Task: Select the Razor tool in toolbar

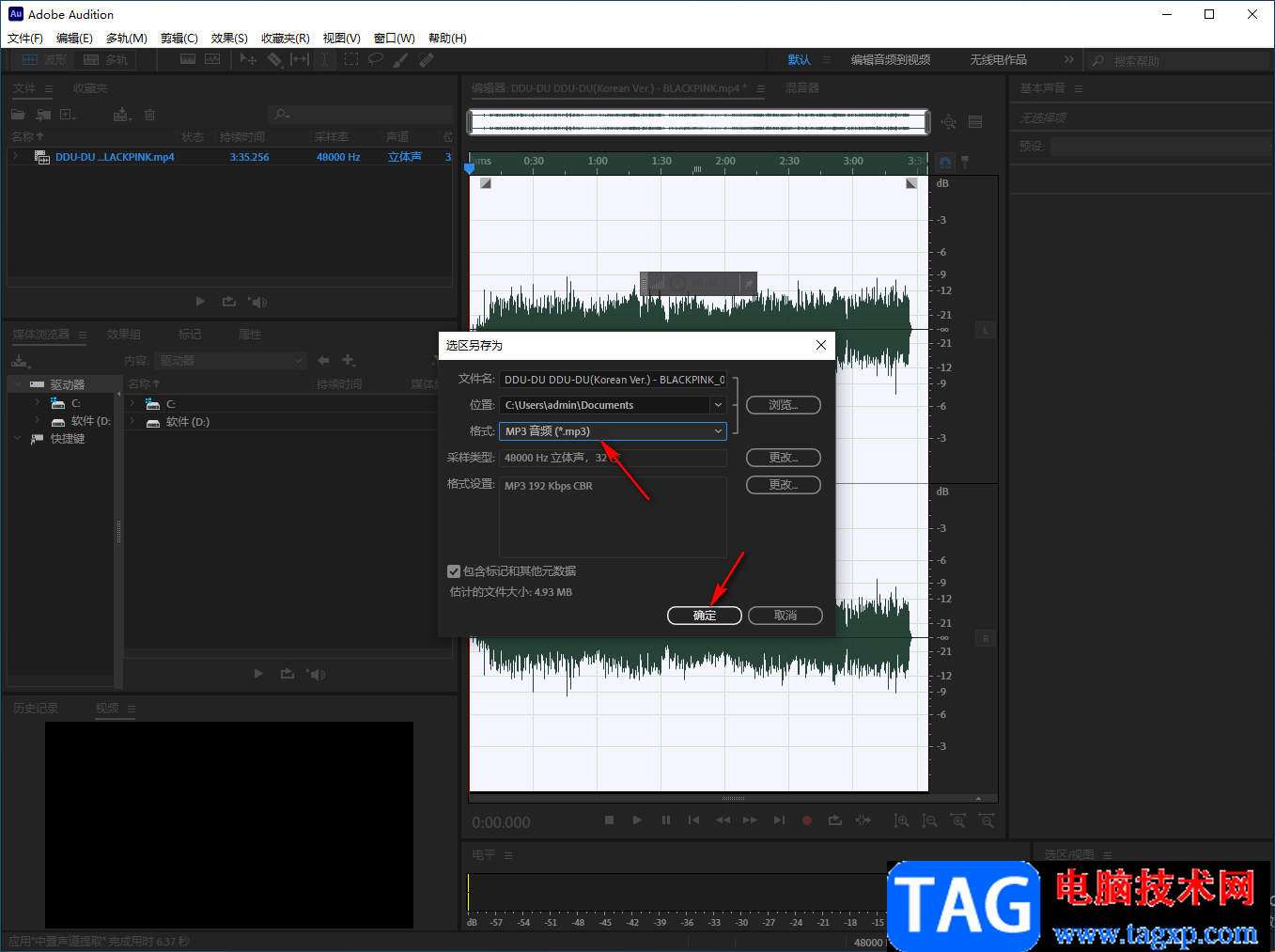Action: [274, 59]
